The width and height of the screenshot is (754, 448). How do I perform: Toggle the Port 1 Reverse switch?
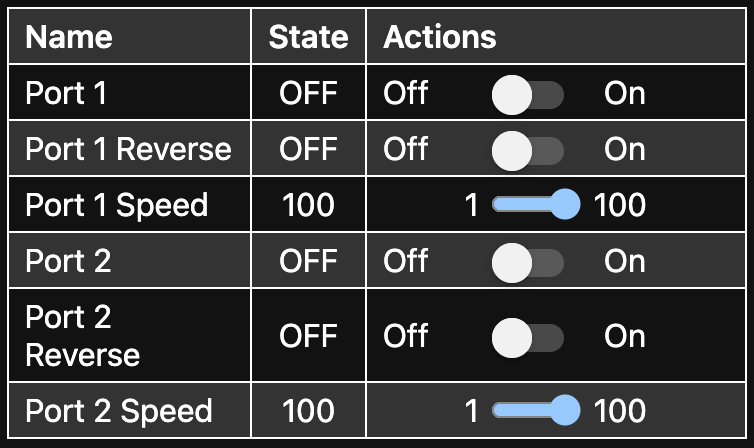click(528, 150)
